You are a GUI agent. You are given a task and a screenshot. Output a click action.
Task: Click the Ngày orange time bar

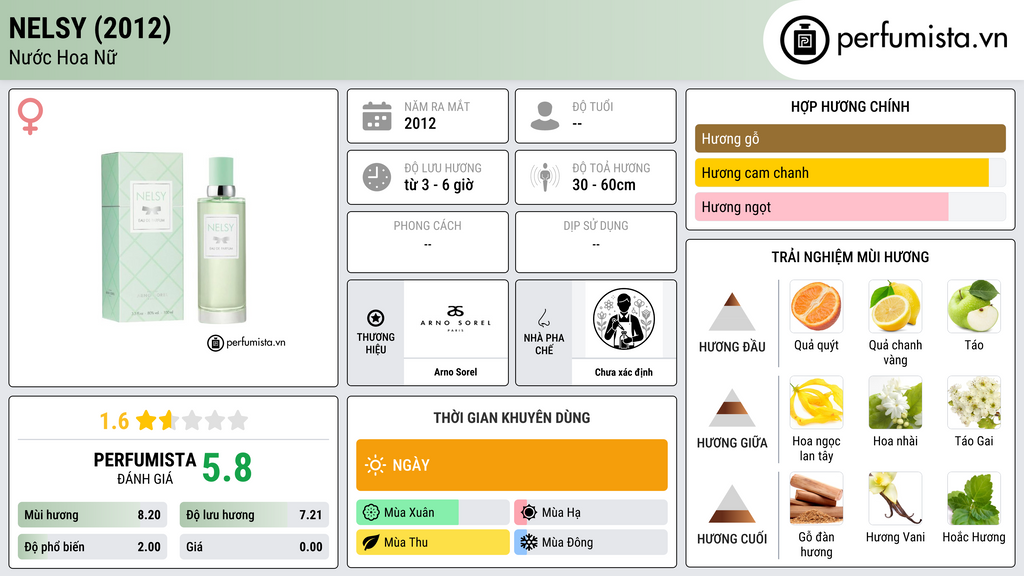click(x=512, y=465)
